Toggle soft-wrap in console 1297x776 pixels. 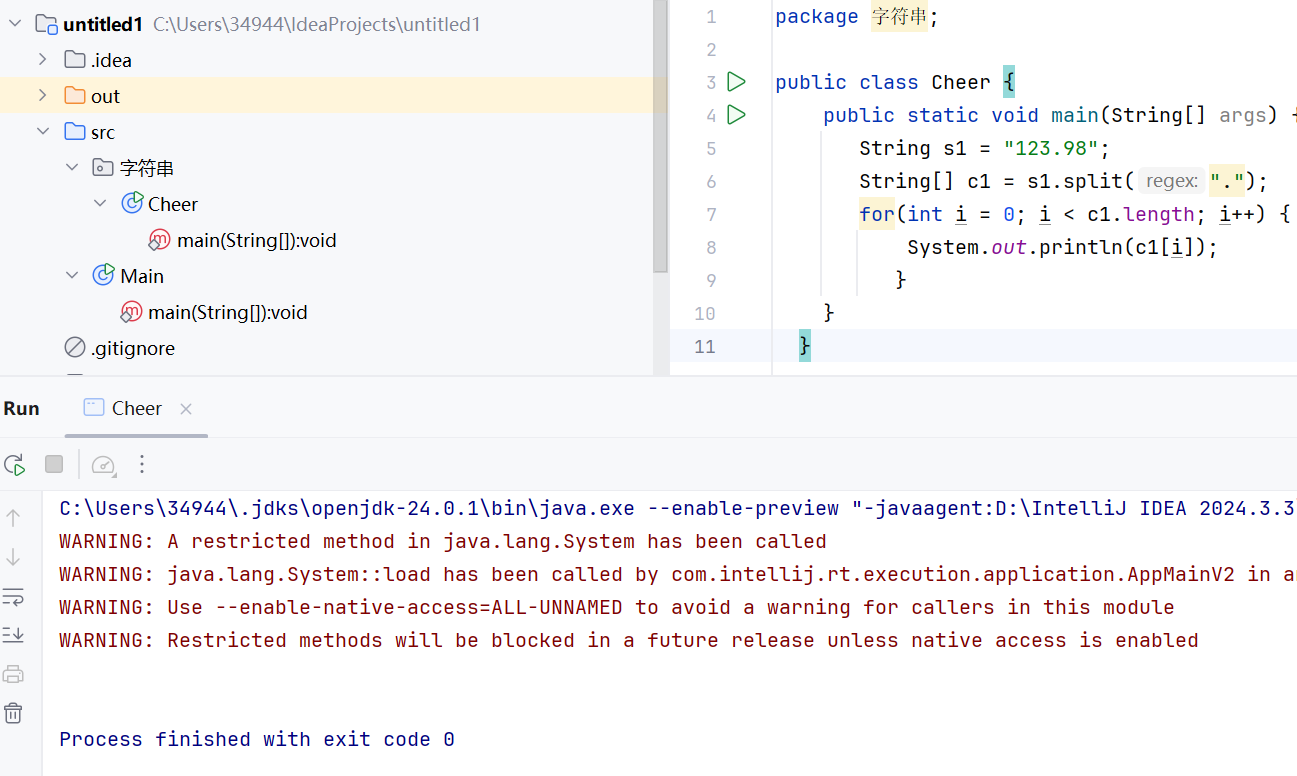tap(13, 597)
